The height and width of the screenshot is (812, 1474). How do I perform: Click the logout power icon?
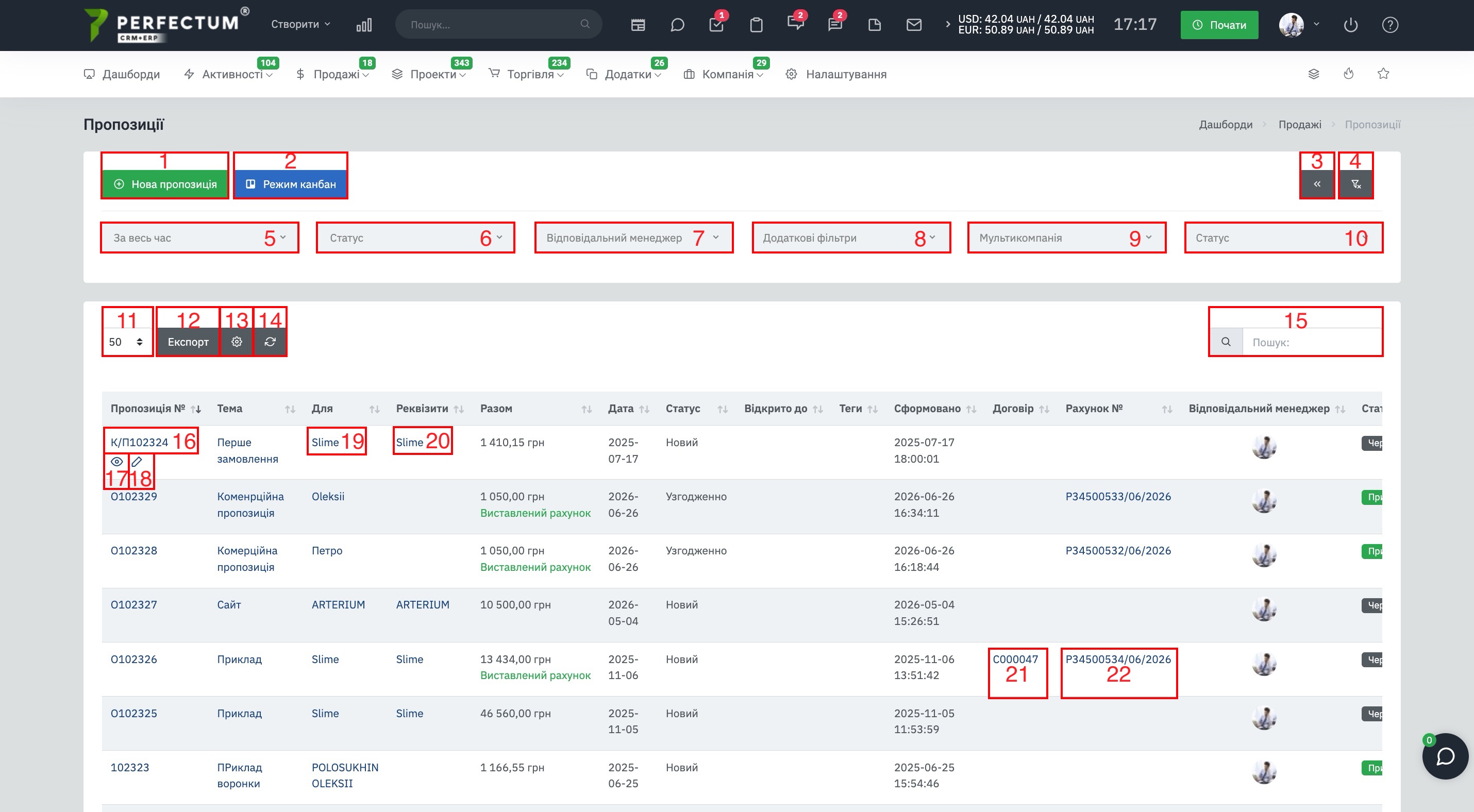1350,25
